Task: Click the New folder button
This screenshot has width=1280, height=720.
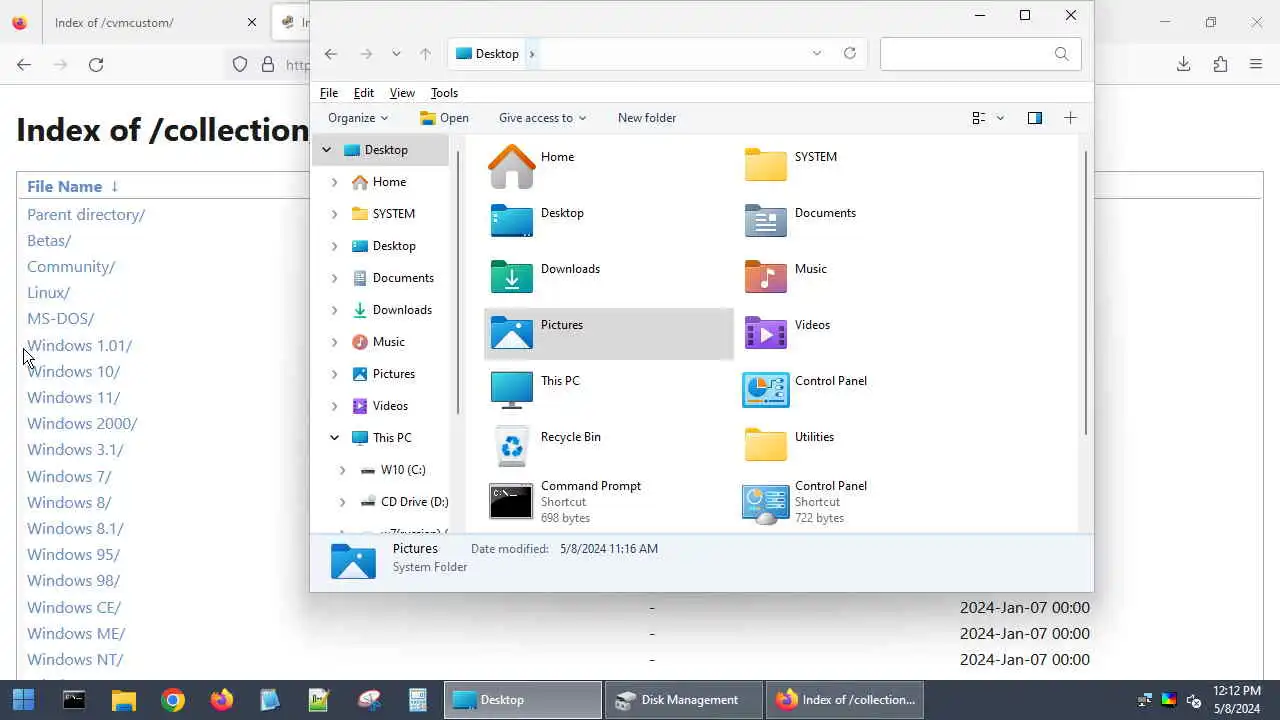Action: coord(647,118)
